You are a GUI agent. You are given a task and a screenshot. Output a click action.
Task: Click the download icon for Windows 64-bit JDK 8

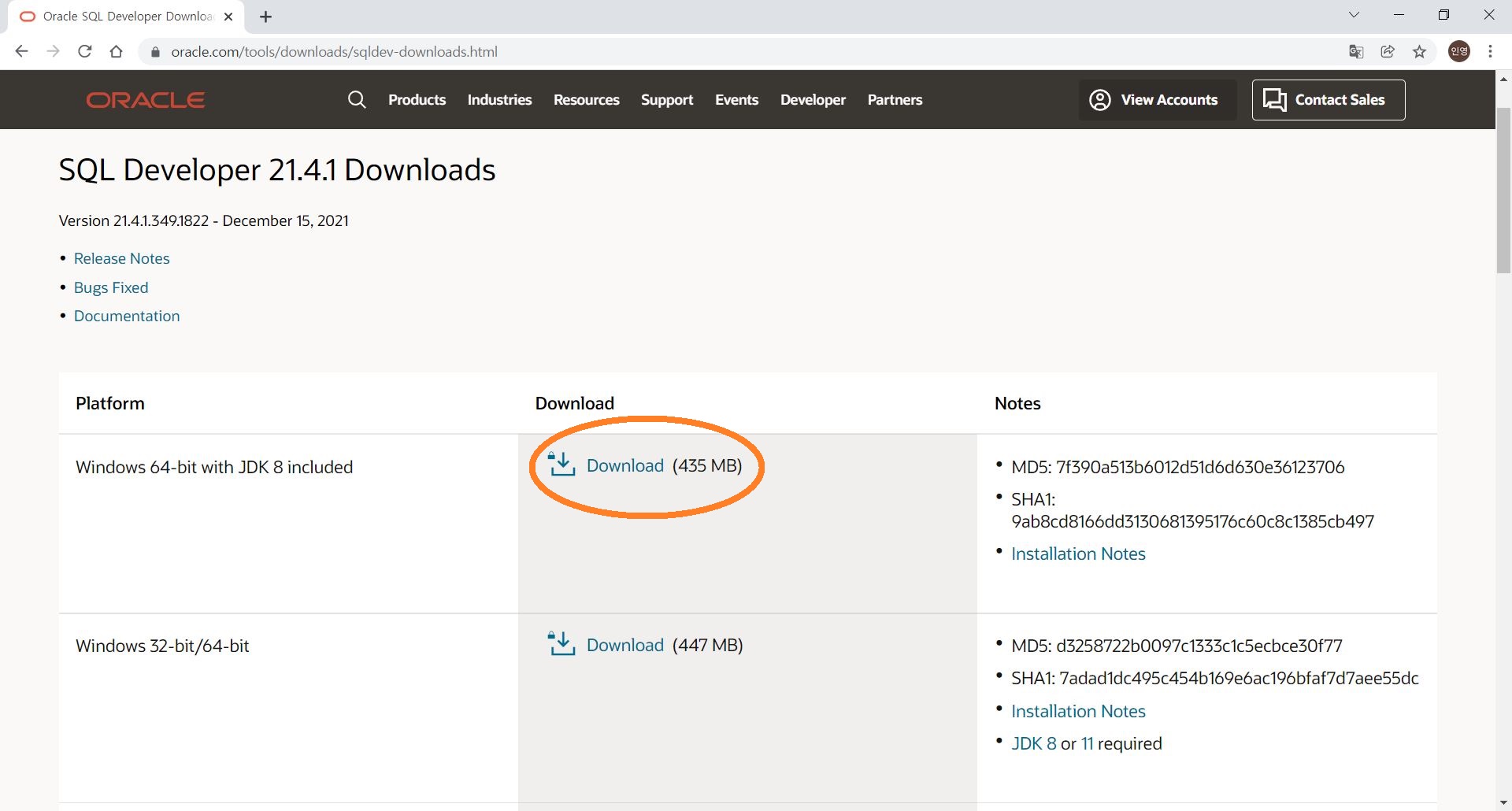click(x=561, y=465)
